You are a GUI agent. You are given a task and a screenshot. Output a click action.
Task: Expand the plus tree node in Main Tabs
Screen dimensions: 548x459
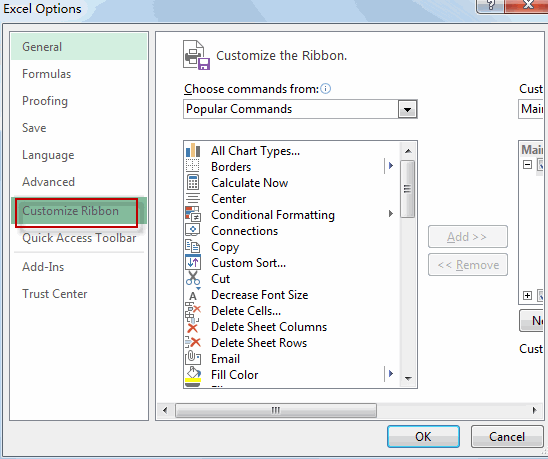tap(527, 296)
